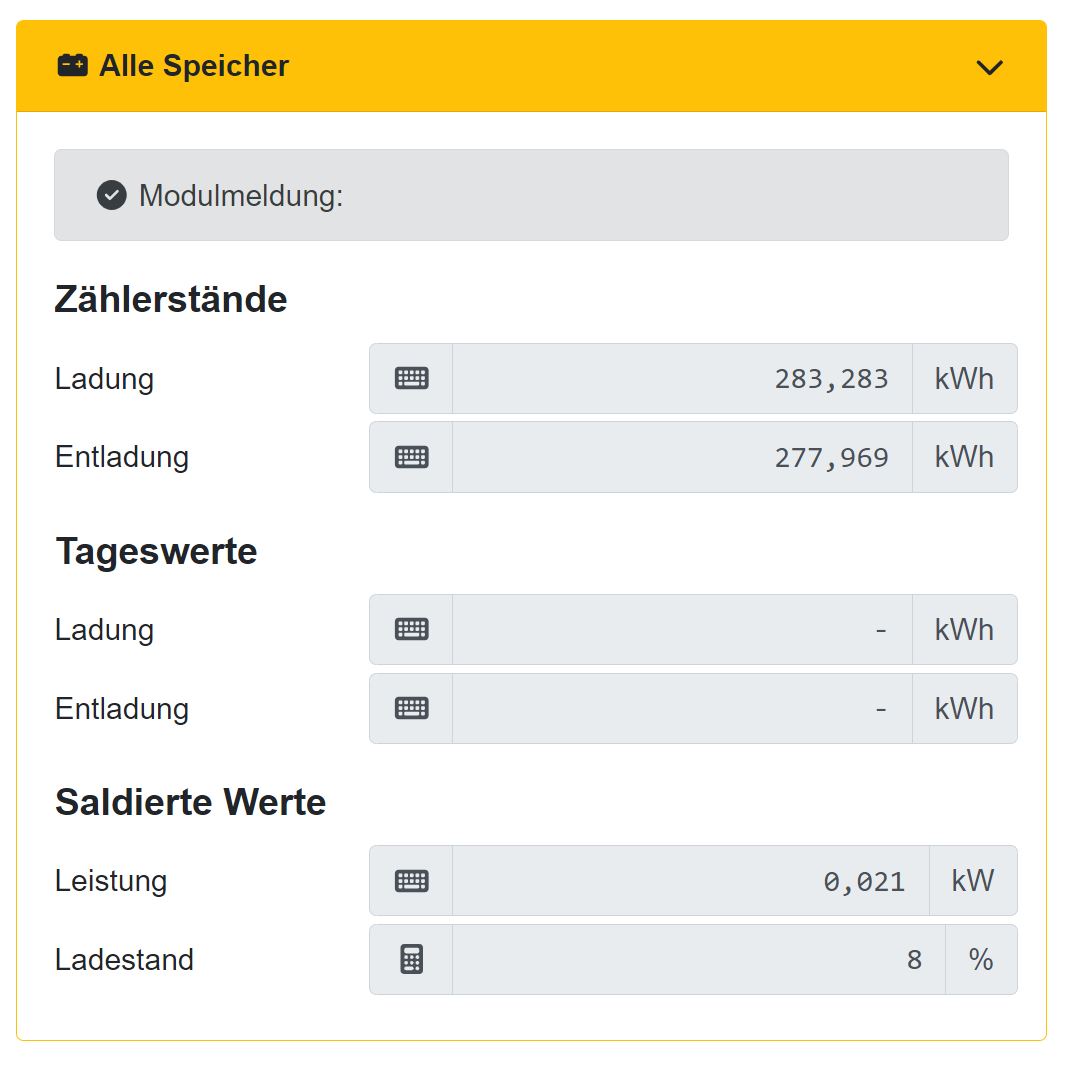Click the empty Tageswerte Ladung field
This screenshot has width=1091, height=1083.
click(x=682, y=630)
